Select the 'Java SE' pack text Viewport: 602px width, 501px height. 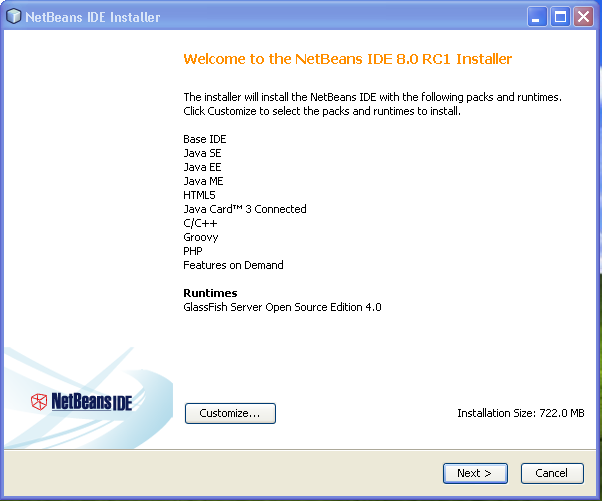[x=202, y=153]
